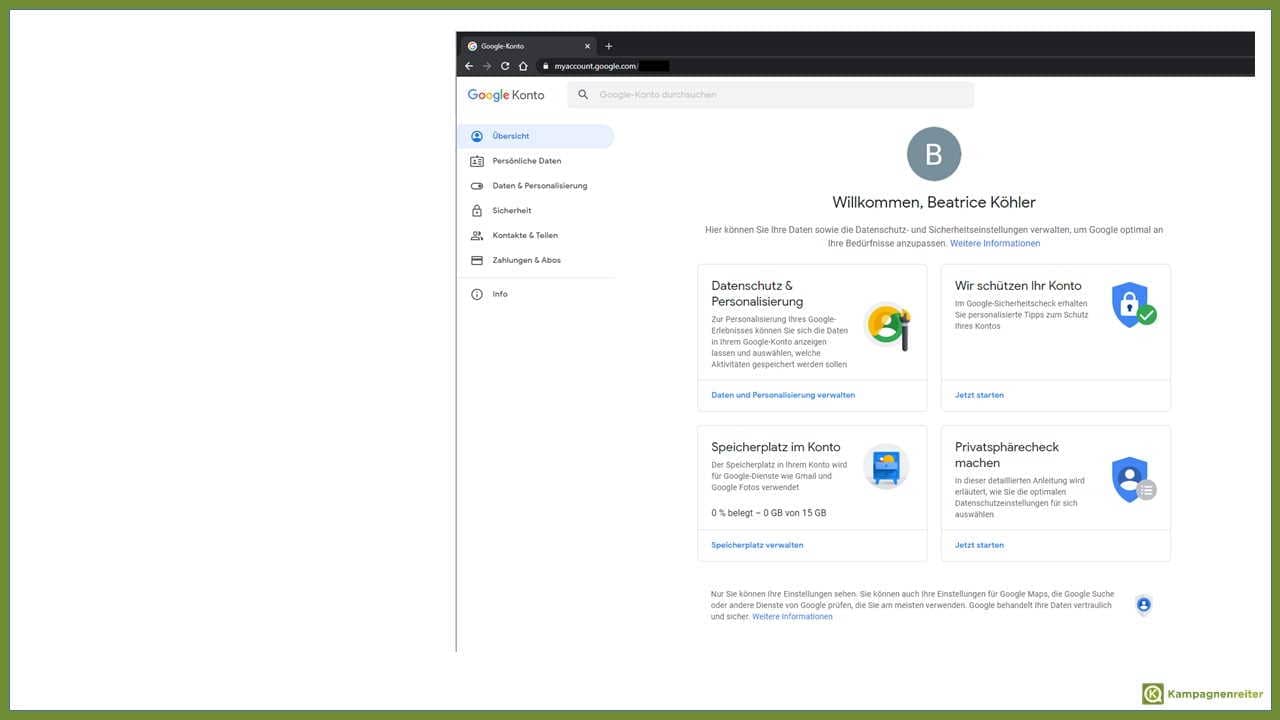The height and width of the screenshot is (720, 1280).
Task: Click the 0 % belegt storage text
Action: pos(768,513)
